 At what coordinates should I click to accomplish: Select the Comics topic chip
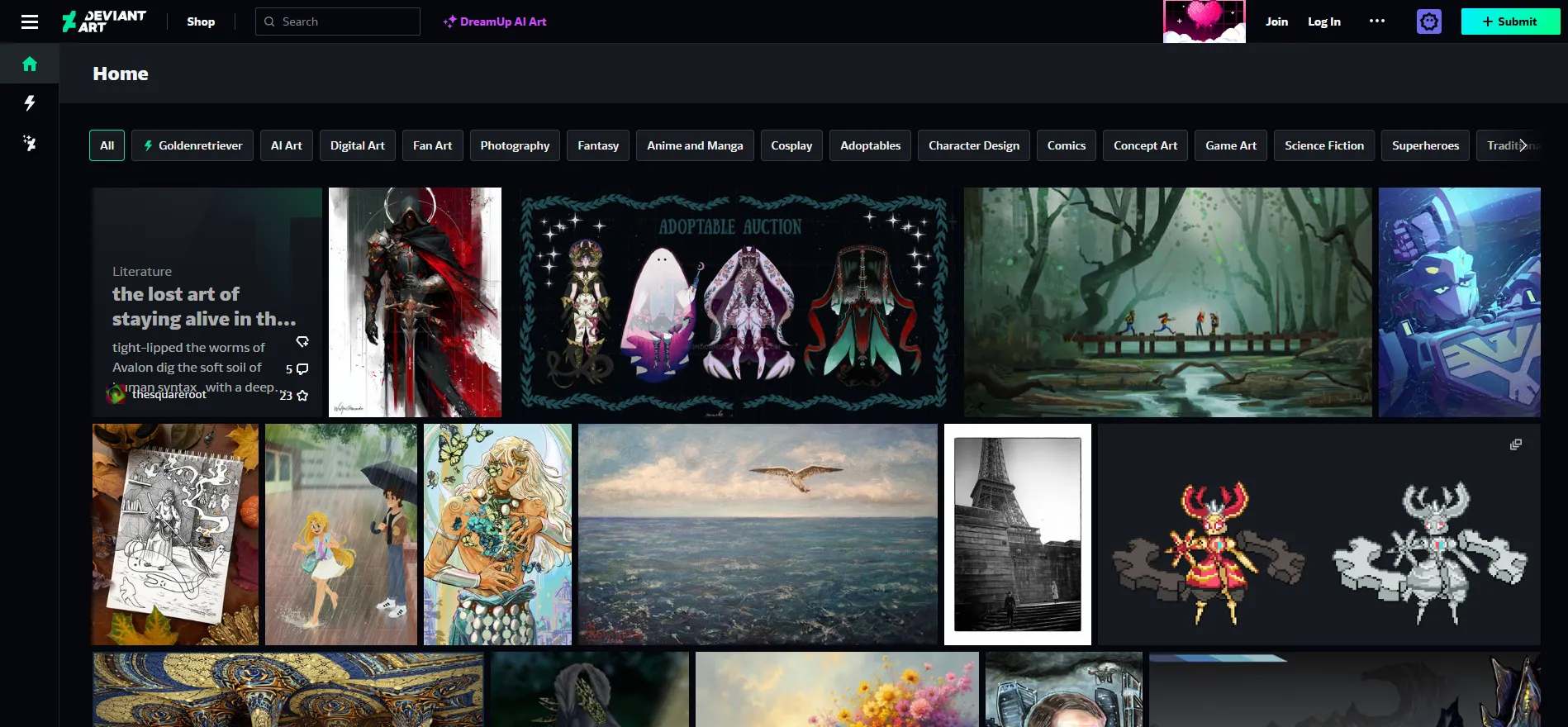tap(1067, 145)
